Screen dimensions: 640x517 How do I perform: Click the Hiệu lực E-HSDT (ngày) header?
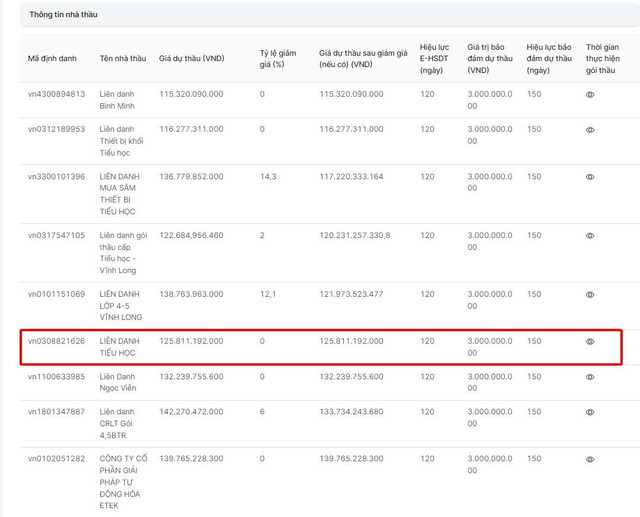(434, 59)
